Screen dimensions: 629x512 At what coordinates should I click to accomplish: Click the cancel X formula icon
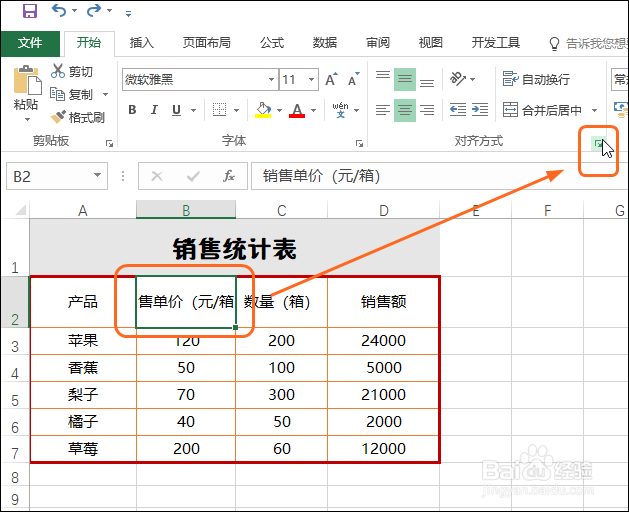(x=157, y=176)
